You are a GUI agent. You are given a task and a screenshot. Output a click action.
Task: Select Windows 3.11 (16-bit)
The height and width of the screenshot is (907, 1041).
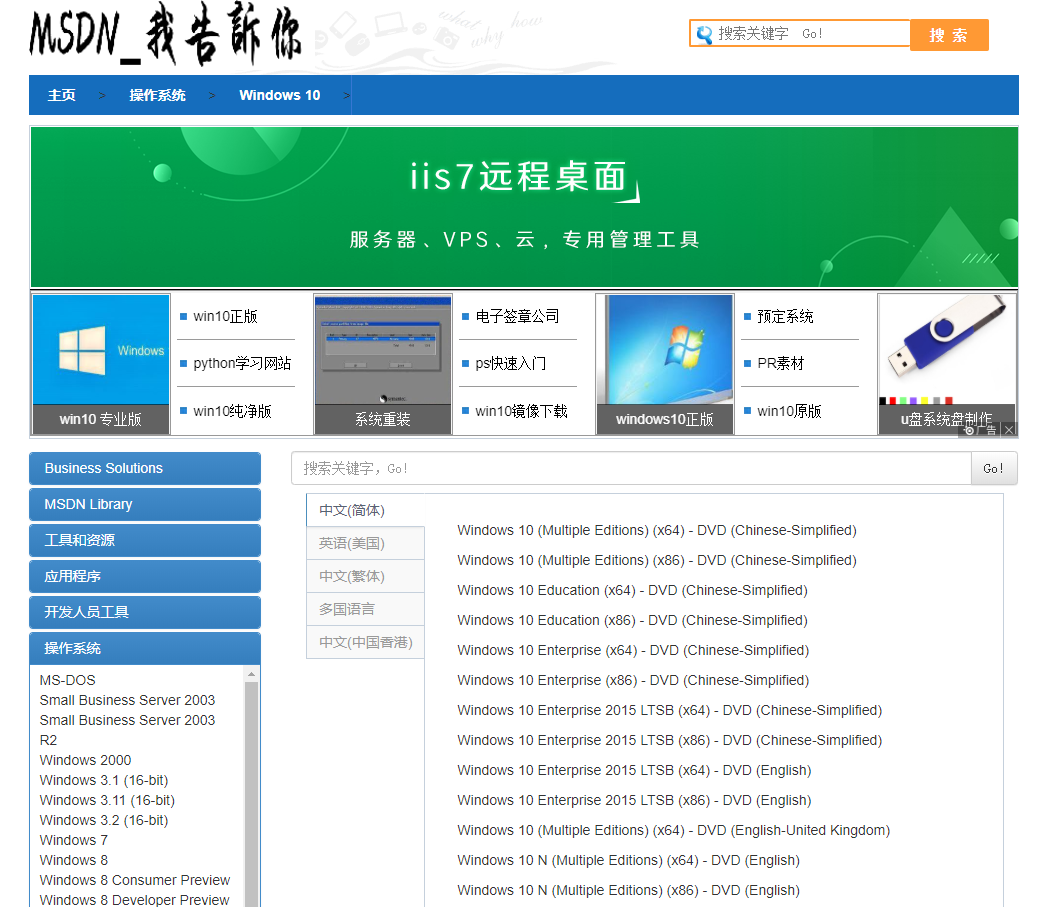pyautogui.click(x=108, y=800)
